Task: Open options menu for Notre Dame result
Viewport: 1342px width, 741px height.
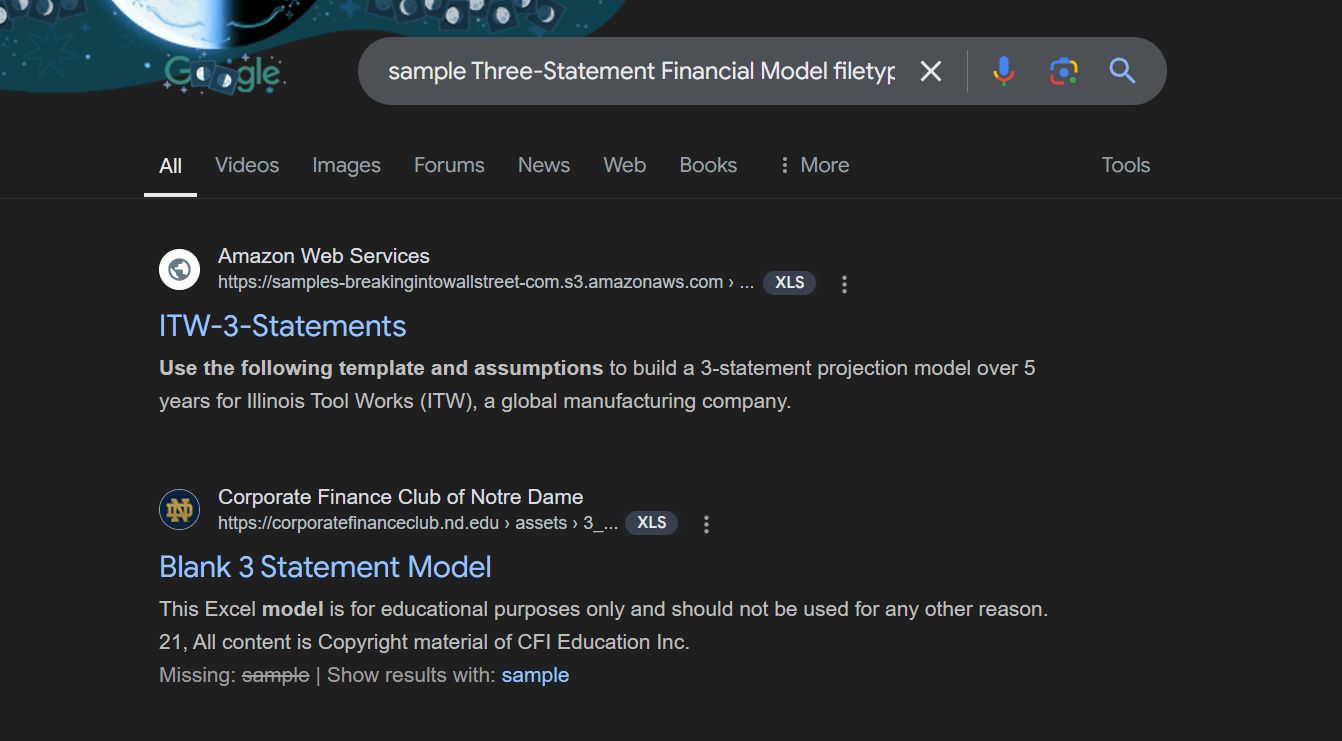Action: click(x=706, y=524)
